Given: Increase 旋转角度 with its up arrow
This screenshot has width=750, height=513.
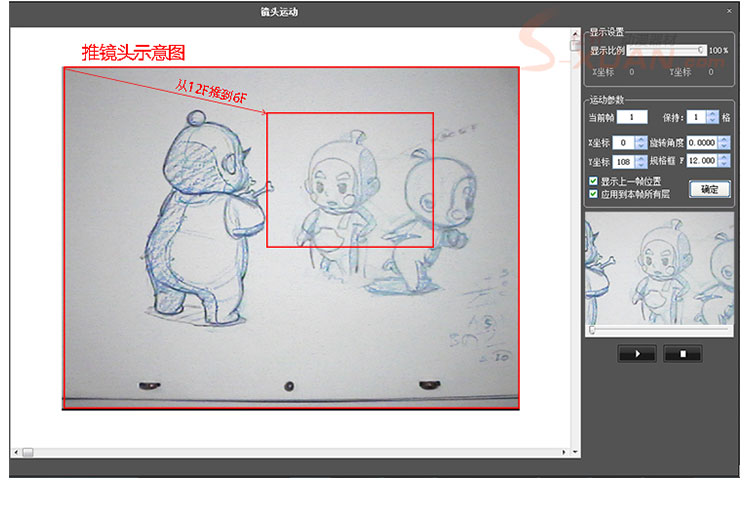Looking at the screenshot, I should (724, 139).
